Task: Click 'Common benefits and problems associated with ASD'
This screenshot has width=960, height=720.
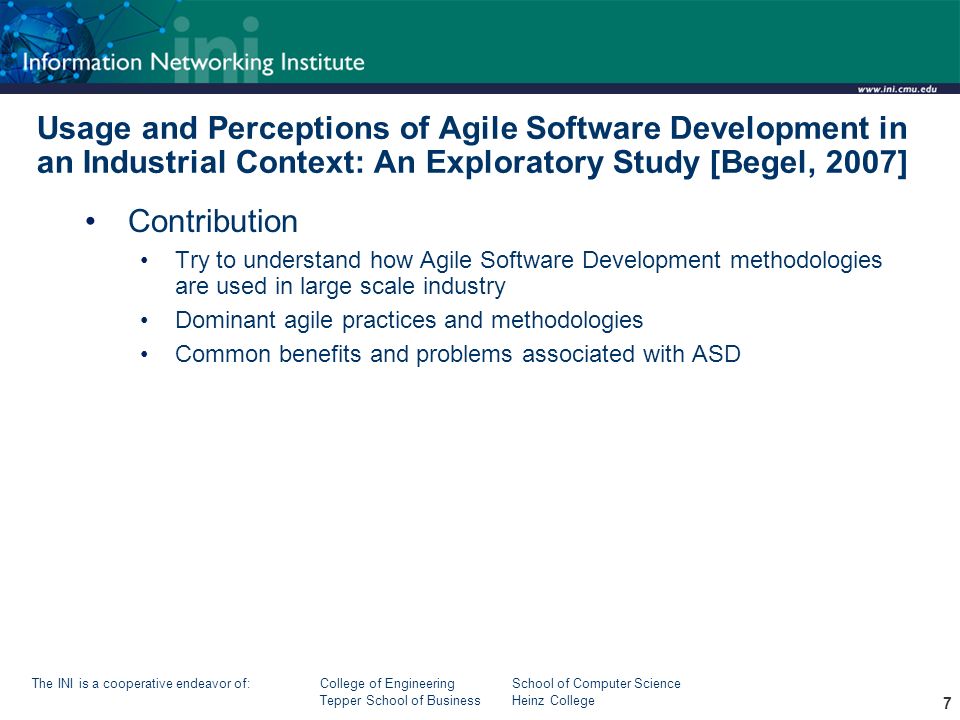Action: pyautogui.click(x=458, y=354)
